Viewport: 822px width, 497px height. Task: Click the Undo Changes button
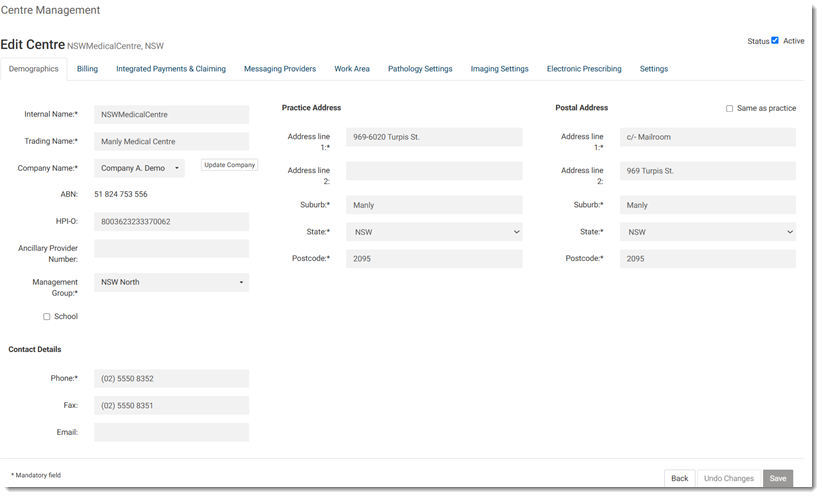[728, 478]
